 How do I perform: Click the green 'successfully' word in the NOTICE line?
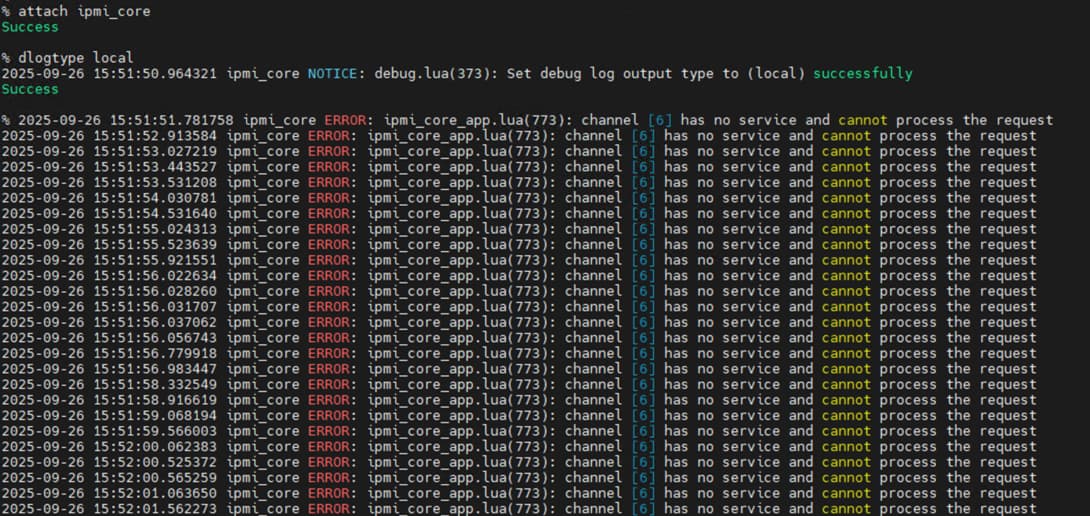tap(862, 73)
